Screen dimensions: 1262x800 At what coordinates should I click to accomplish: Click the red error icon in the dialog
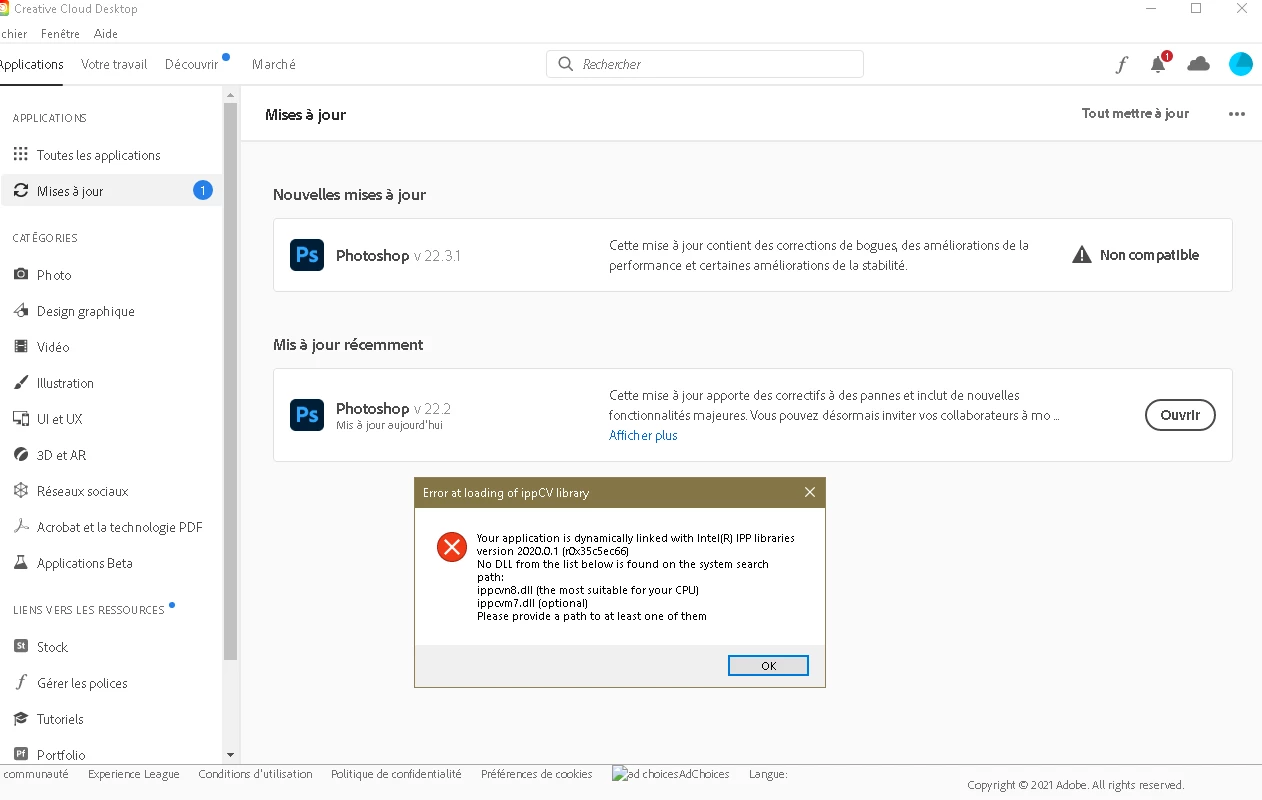click(452, 547)
